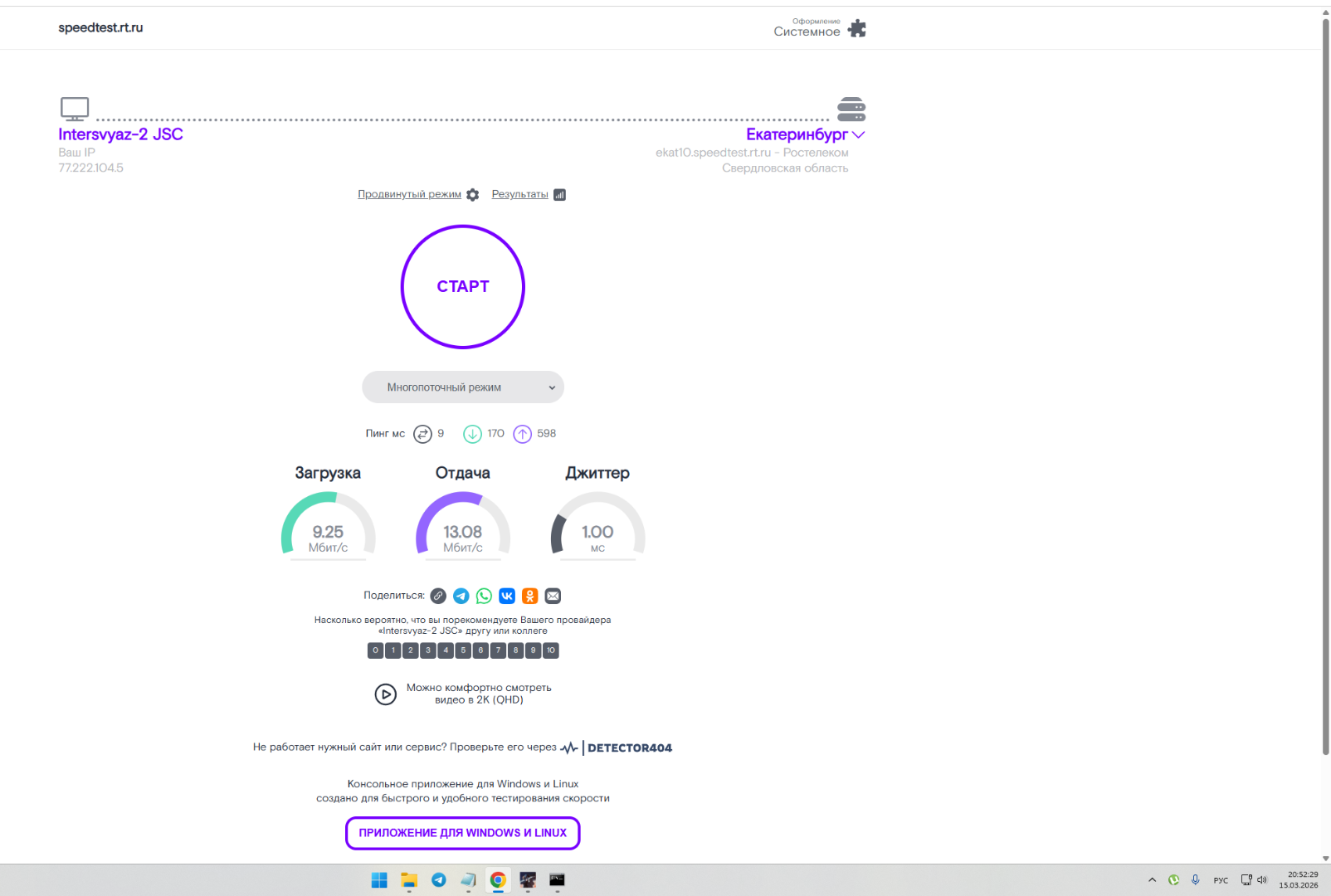
Task: Click ПРИЛОЖЕНИЕ ДЛЯ WINDOWS И LINUX button
Action: 462,833
